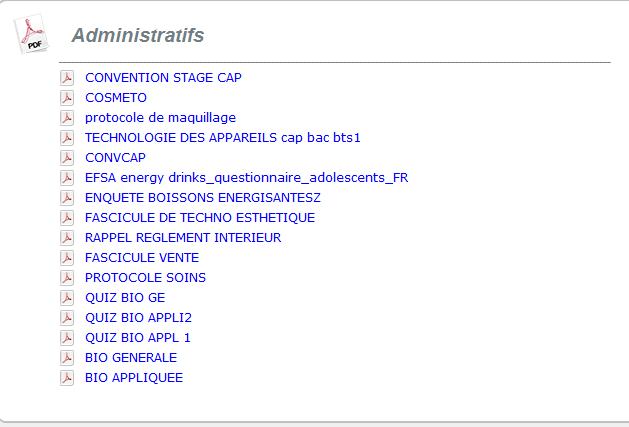Open RAPPEL REGLEMENT INTERIEUR link

coord(183,238)
